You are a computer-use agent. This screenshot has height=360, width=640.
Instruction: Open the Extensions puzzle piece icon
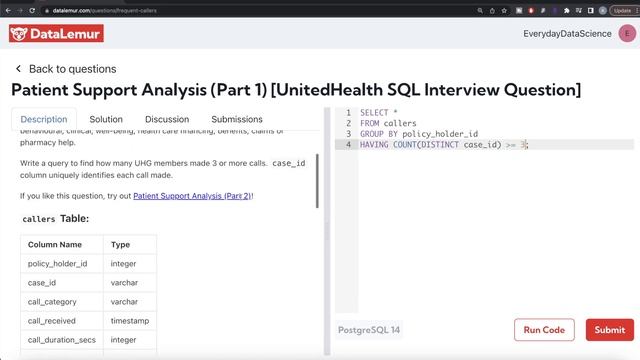[567, 11]
